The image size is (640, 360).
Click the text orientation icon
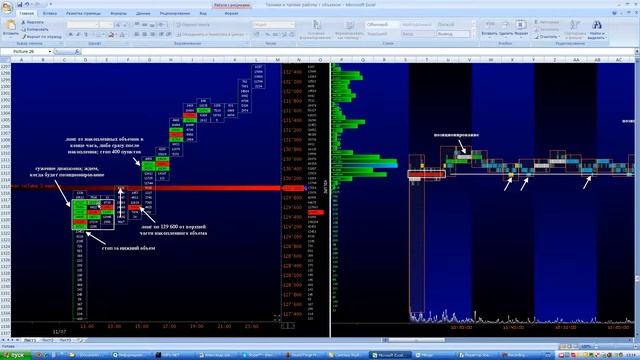click(x=162, y=24)
